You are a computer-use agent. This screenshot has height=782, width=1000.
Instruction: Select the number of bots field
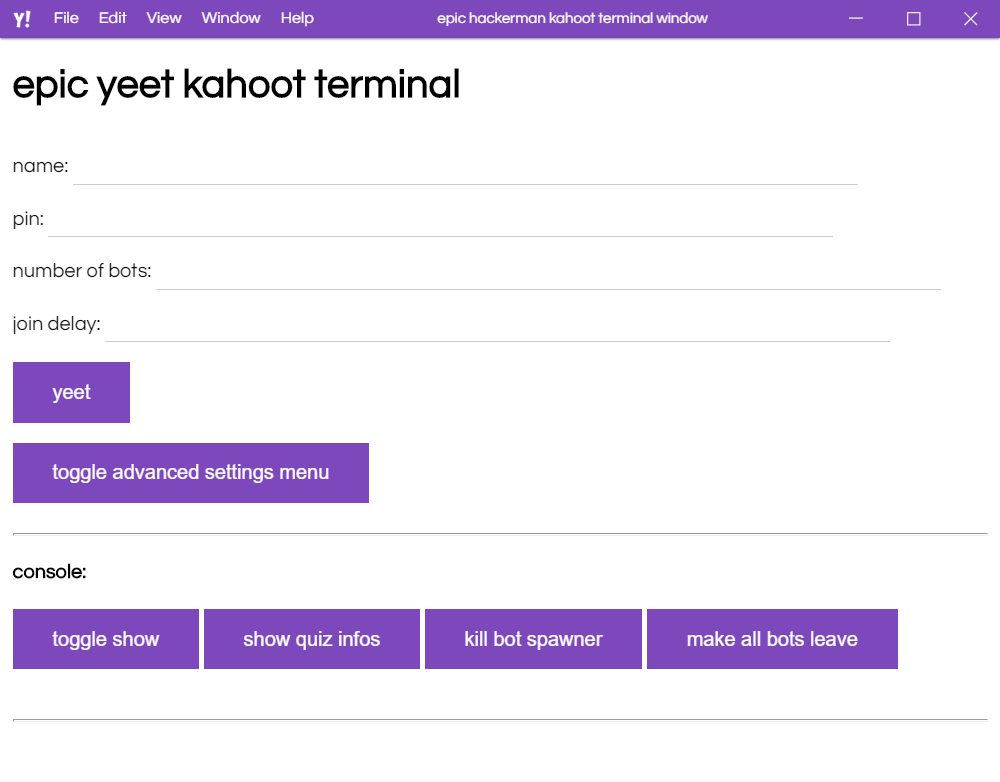pos(548,272)
